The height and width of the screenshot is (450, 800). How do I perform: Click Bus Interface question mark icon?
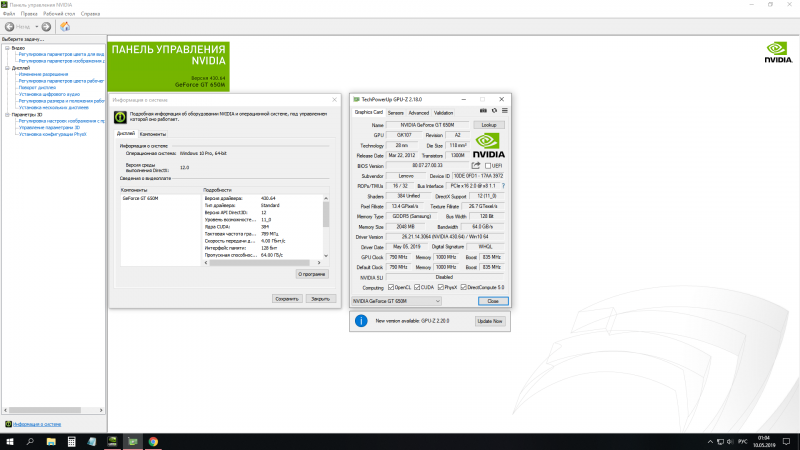tap(502, 185)
